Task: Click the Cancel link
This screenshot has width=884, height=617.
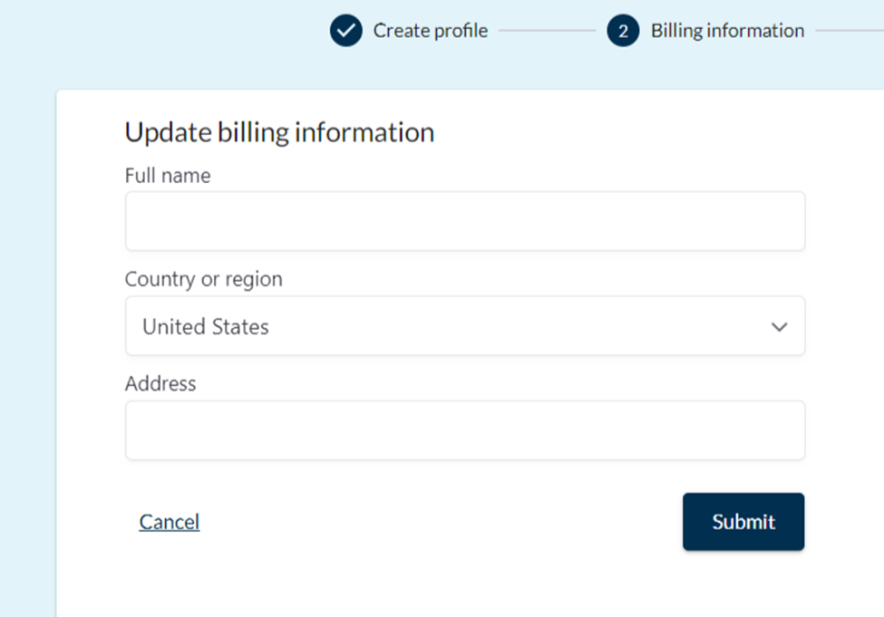Action: (168, 521)
